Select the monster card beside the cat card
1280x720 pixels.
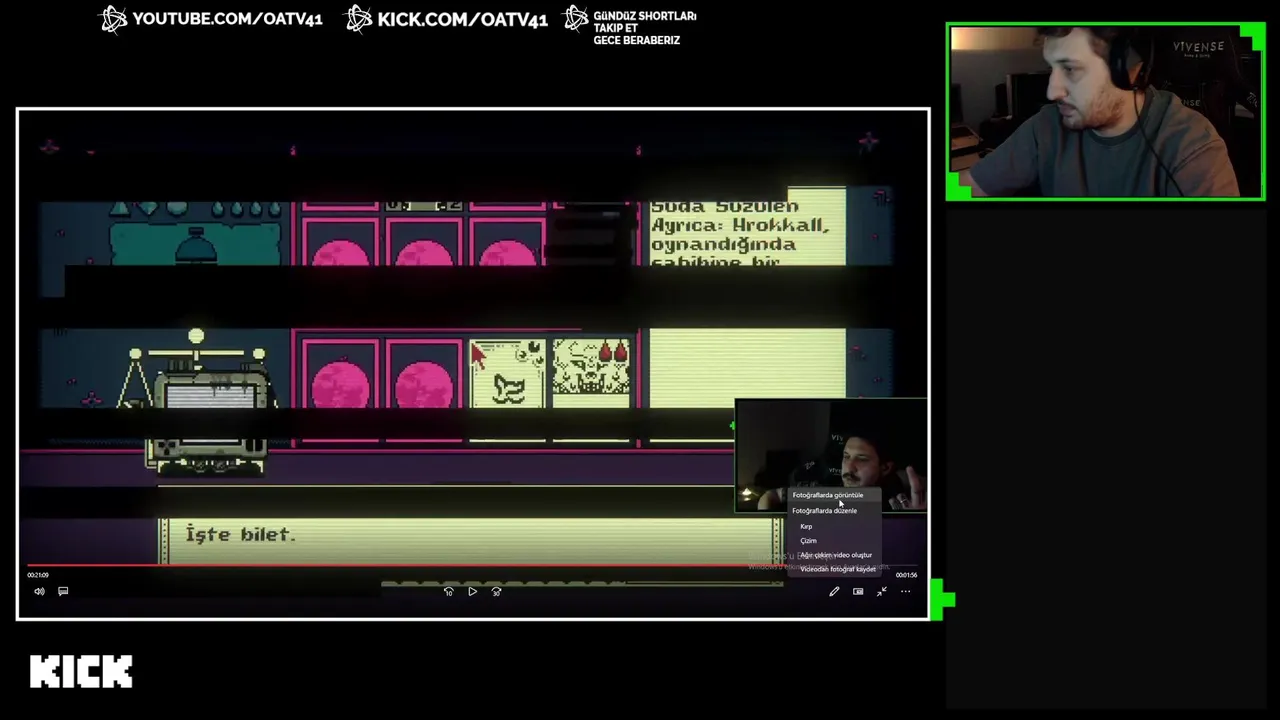(x=592, y=373)
